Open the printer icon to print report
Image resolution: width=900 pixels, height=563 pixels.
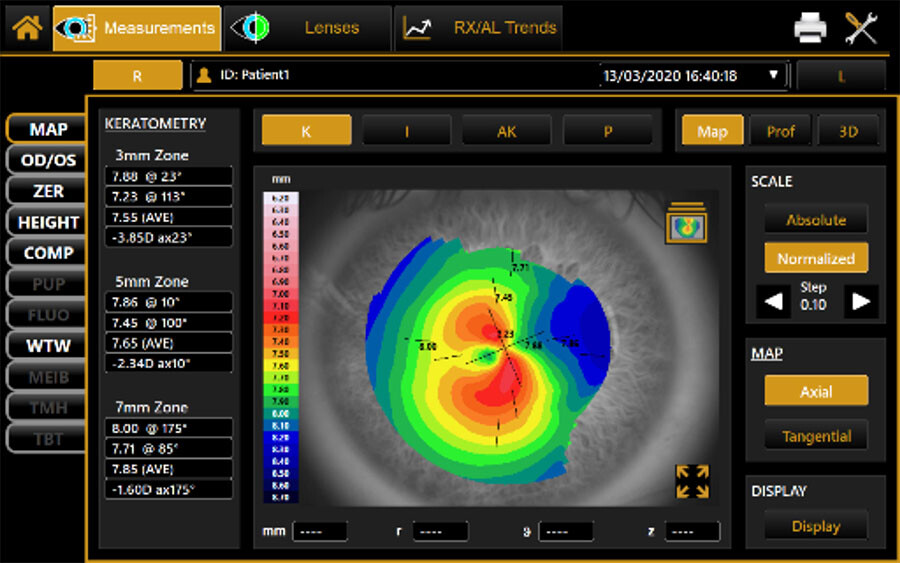click(810, 28)
